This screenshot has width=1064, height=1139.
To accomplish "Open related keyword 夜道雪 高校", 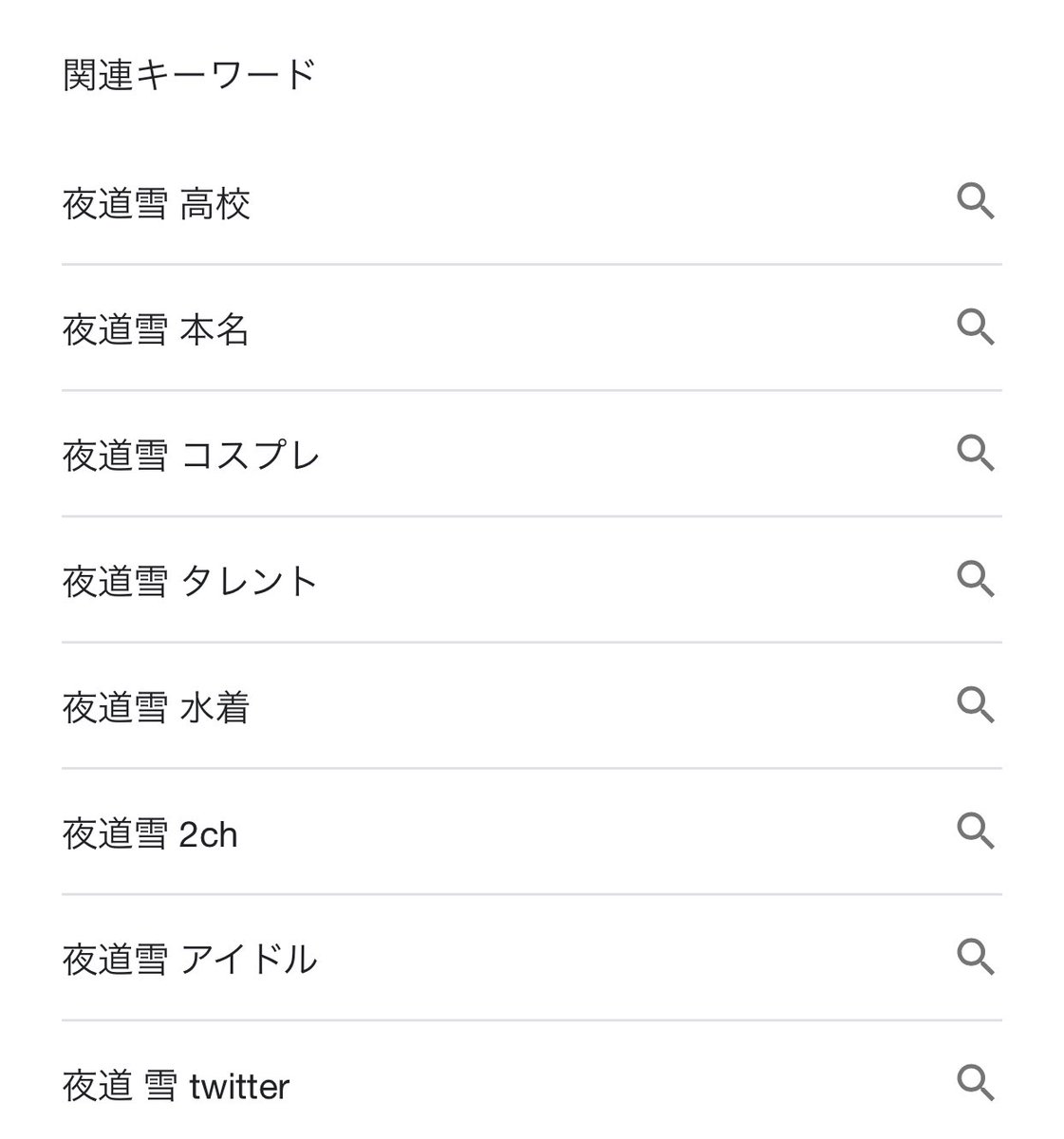I will pyautogui.click(x=157, y=204).
